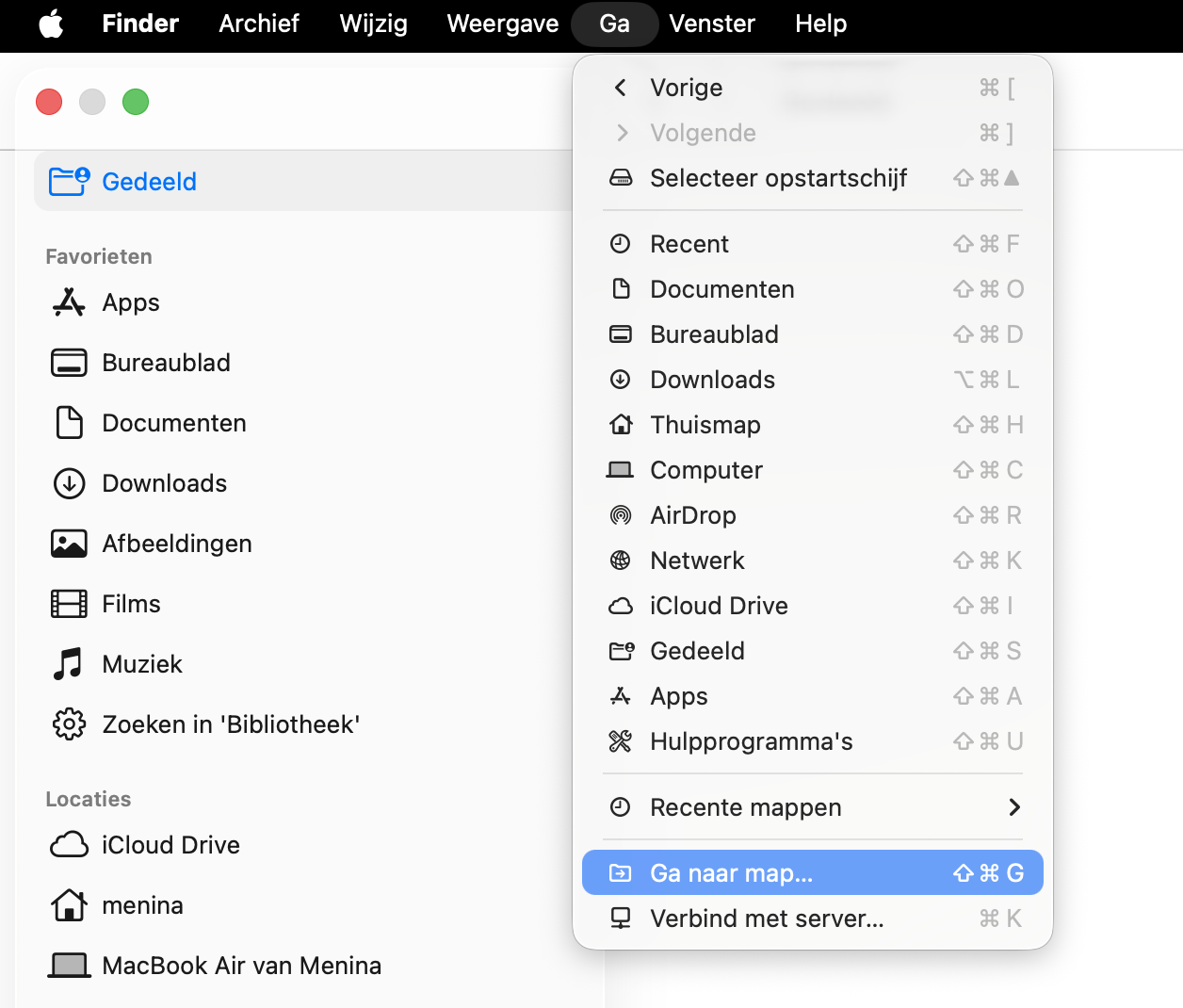
Task: Click the Films filmstrip icon in sidebar
Action: [x=69, y=604]
